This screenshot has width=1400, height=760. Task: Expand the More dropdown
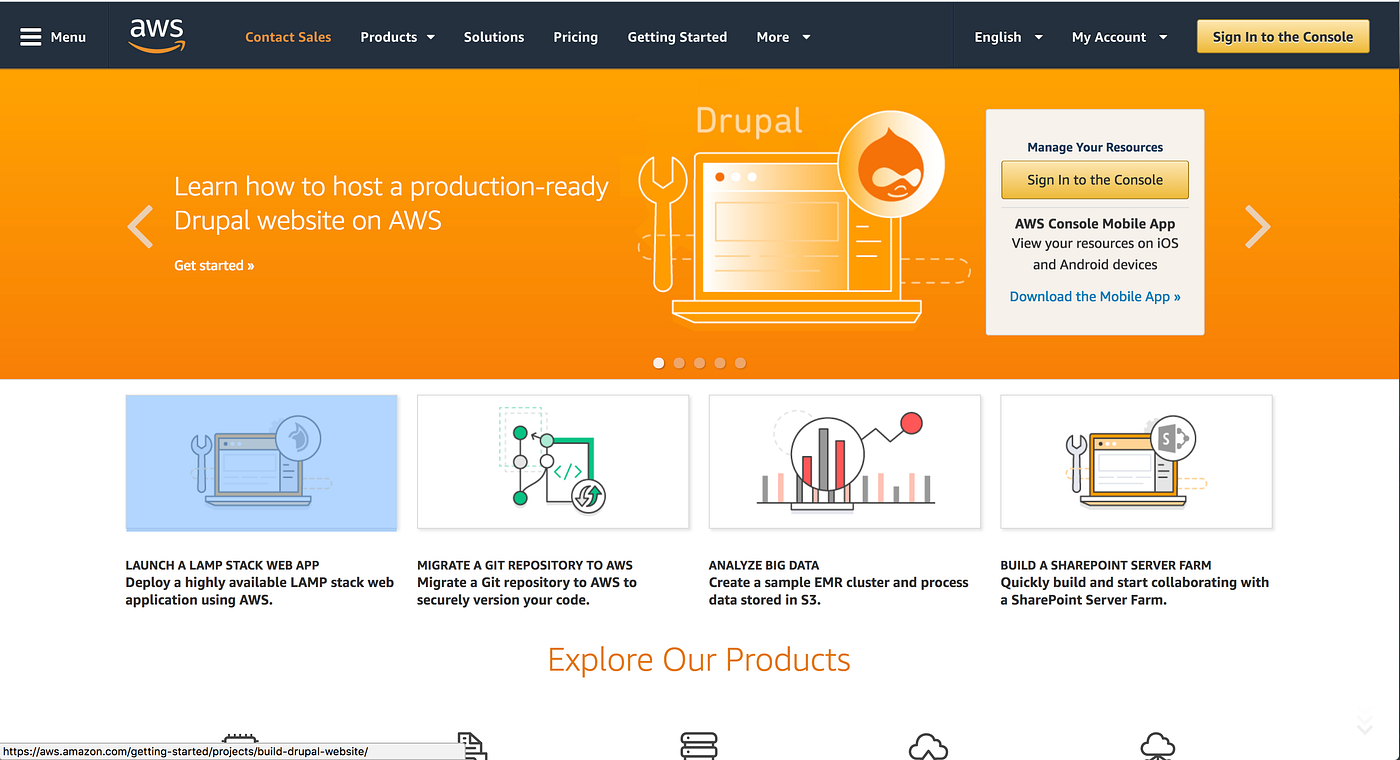coord(782,36)
